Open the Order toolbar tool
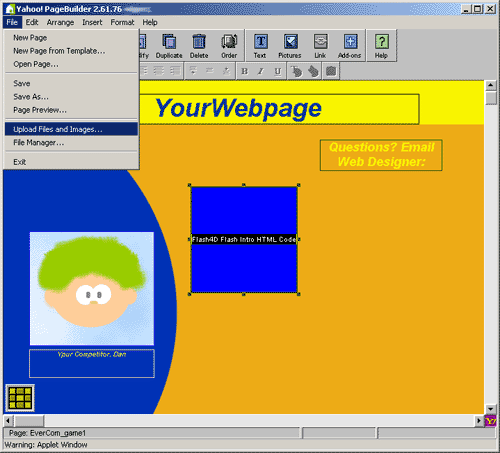The height and width of the screenshot is (453, 500). (x=229, y=46)
